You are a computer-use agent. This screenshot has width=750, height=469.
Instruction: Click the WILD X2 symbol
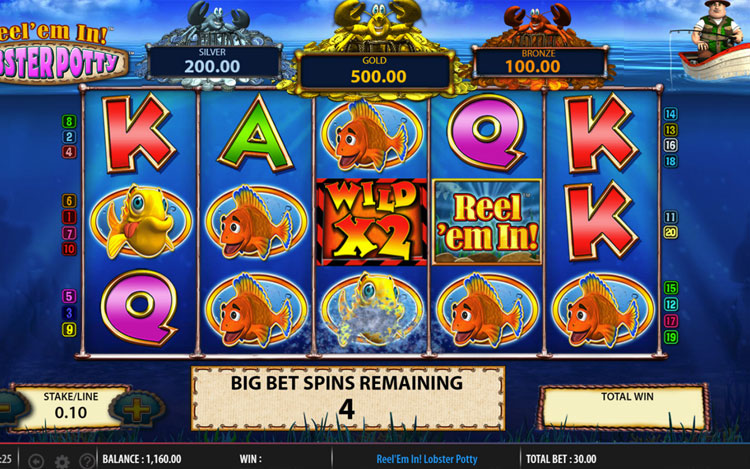pos(372,222)
